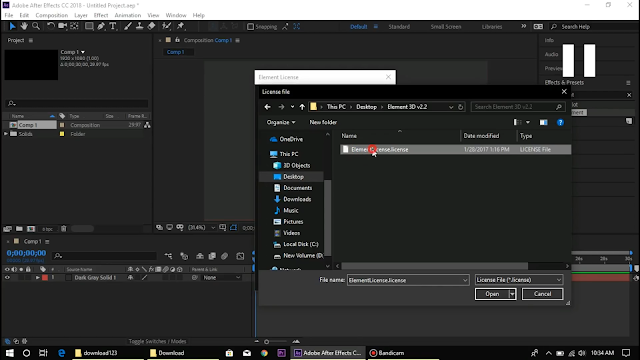Select the Unified Camera tool
The height and width of the screenshot is (360, 640).
(62, 26)
